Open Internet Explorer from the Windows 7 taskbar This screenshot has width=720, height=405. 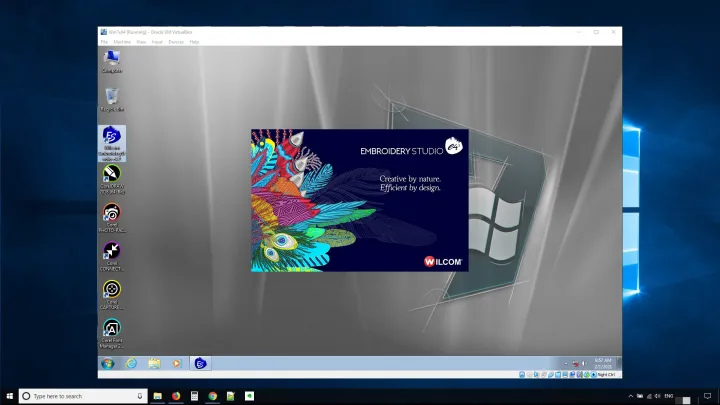(x=131, y=362)
